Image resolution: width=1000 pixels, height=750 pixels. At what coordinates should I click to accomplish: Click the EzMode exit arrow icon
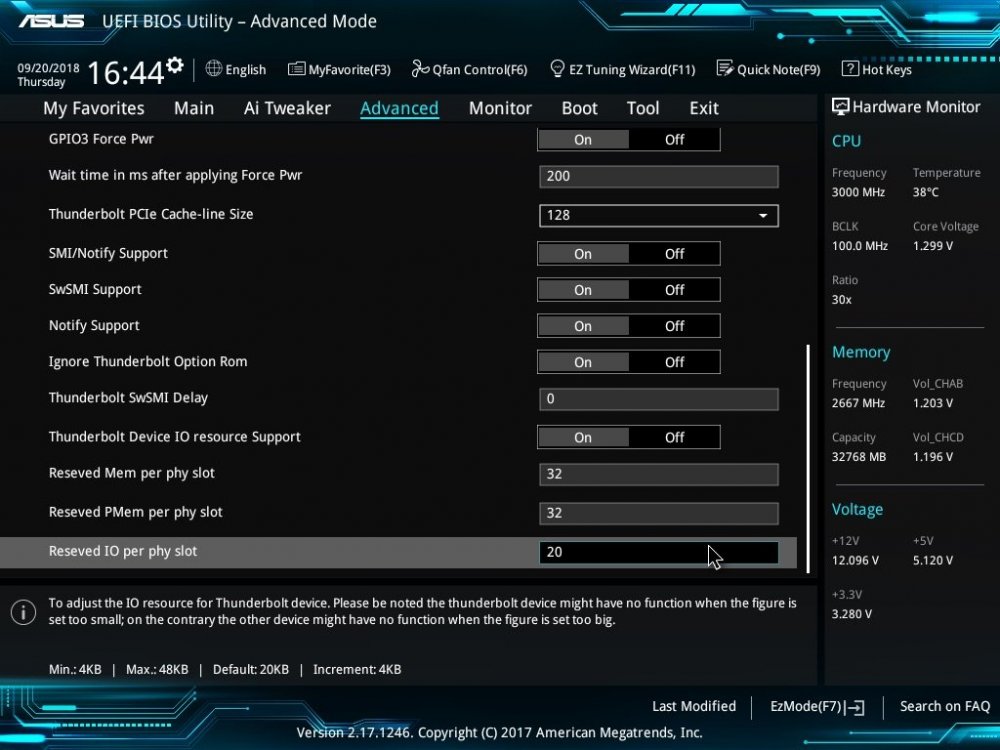click(855, 707)
